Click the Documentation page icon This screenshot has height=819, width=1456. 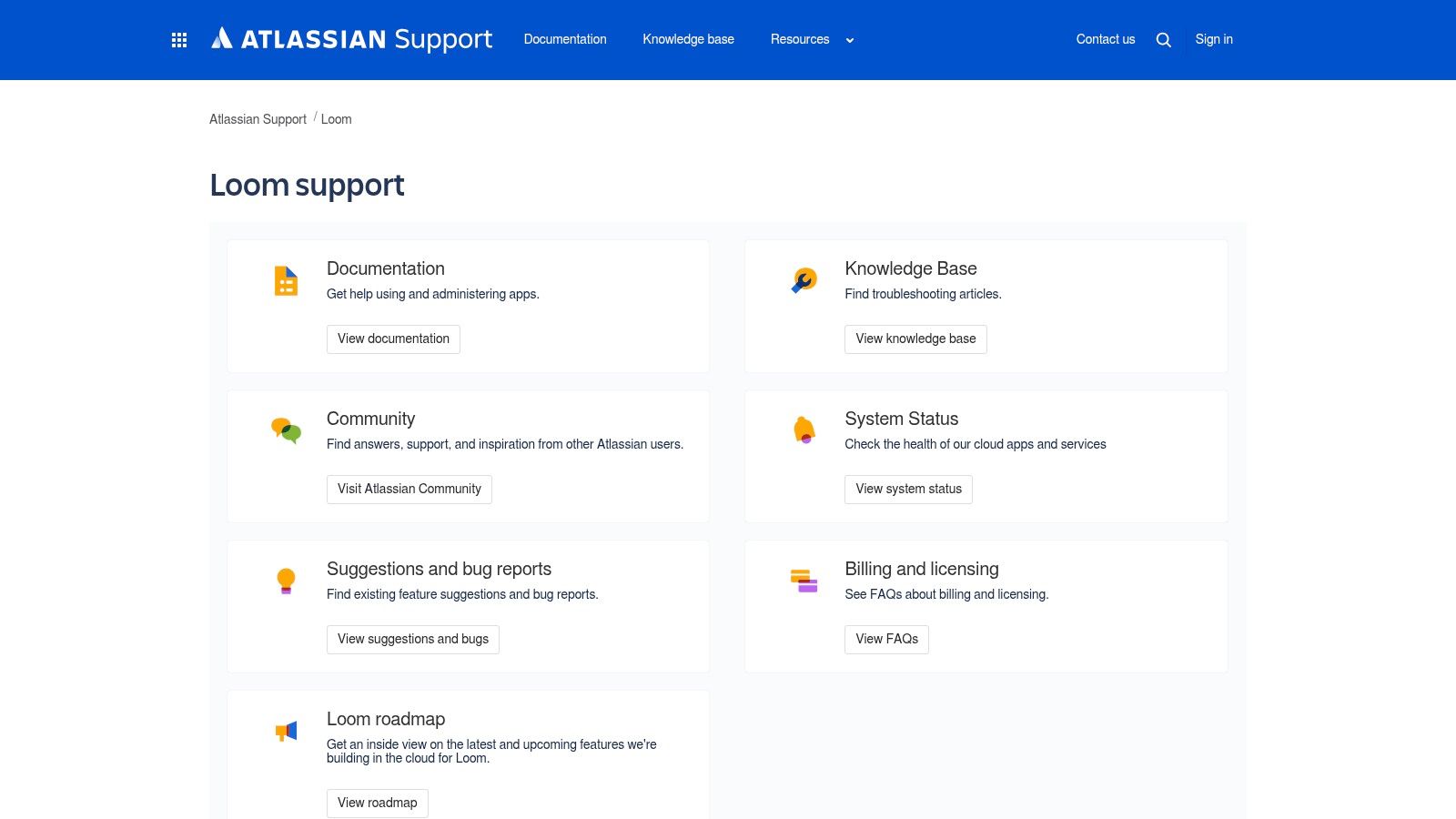coord(287,281)
